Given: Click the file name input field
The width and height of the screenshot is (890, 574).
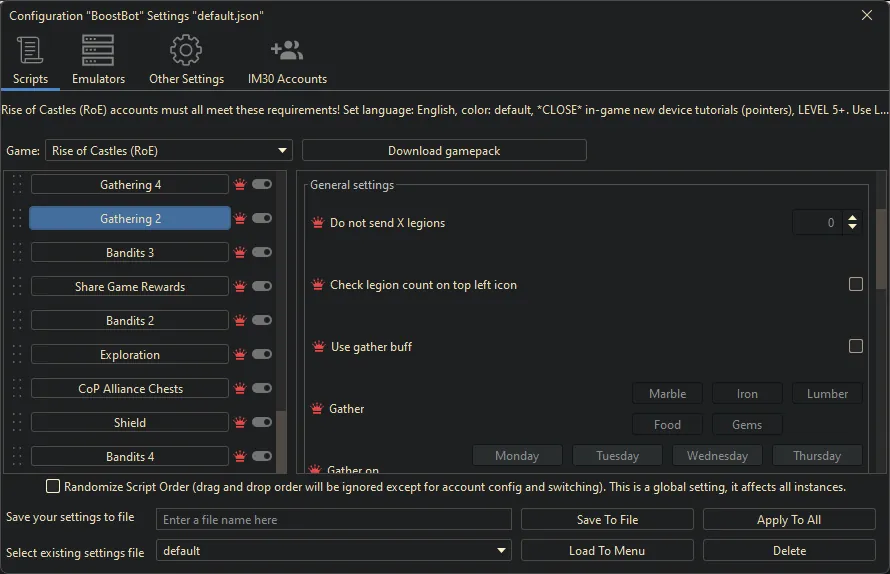Looking at the screenshot, I should (x=334, y=519).
